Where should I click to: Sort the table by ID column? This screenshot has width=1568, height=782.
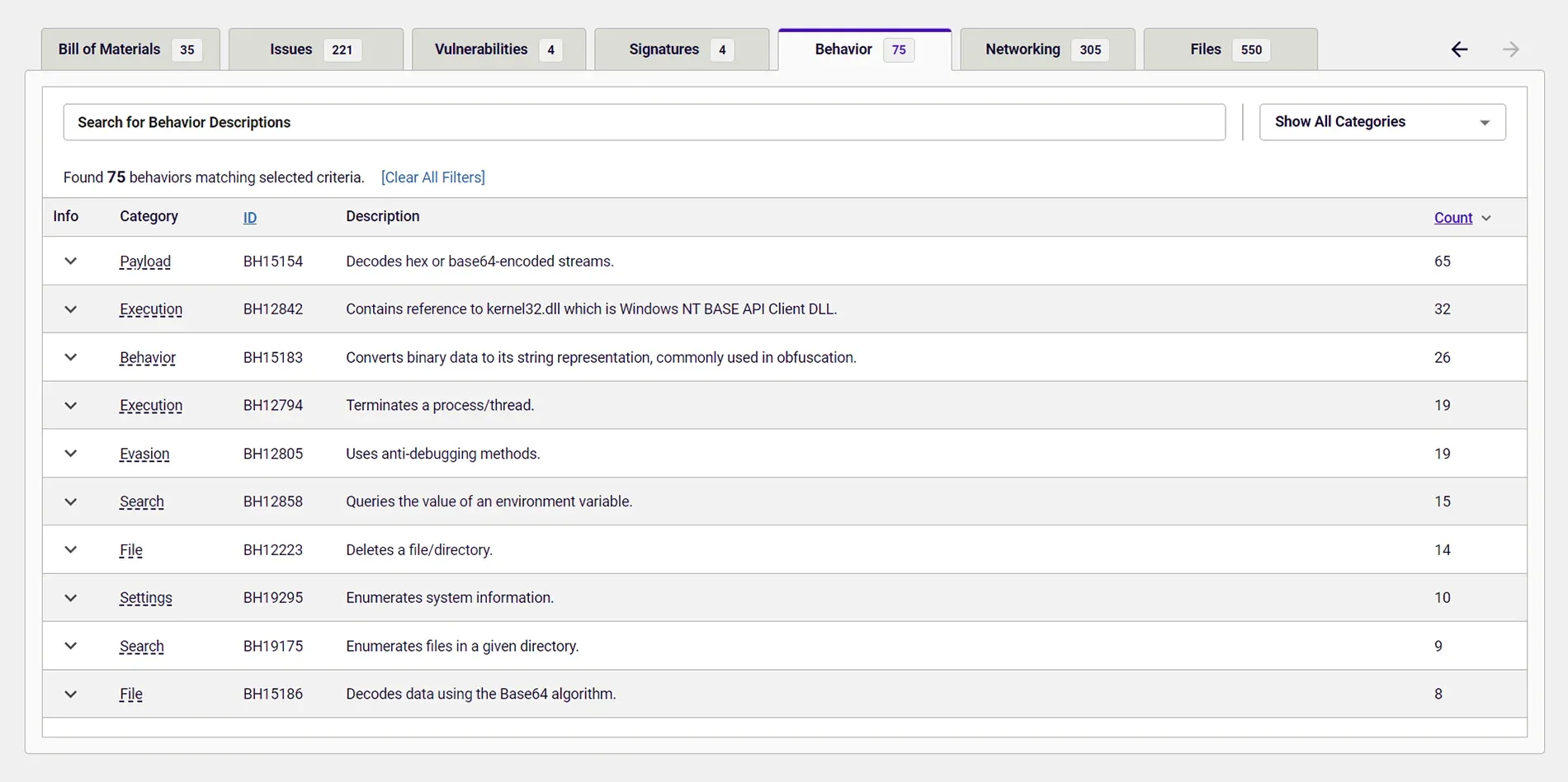pyautogui.click(x=249, y=218)
